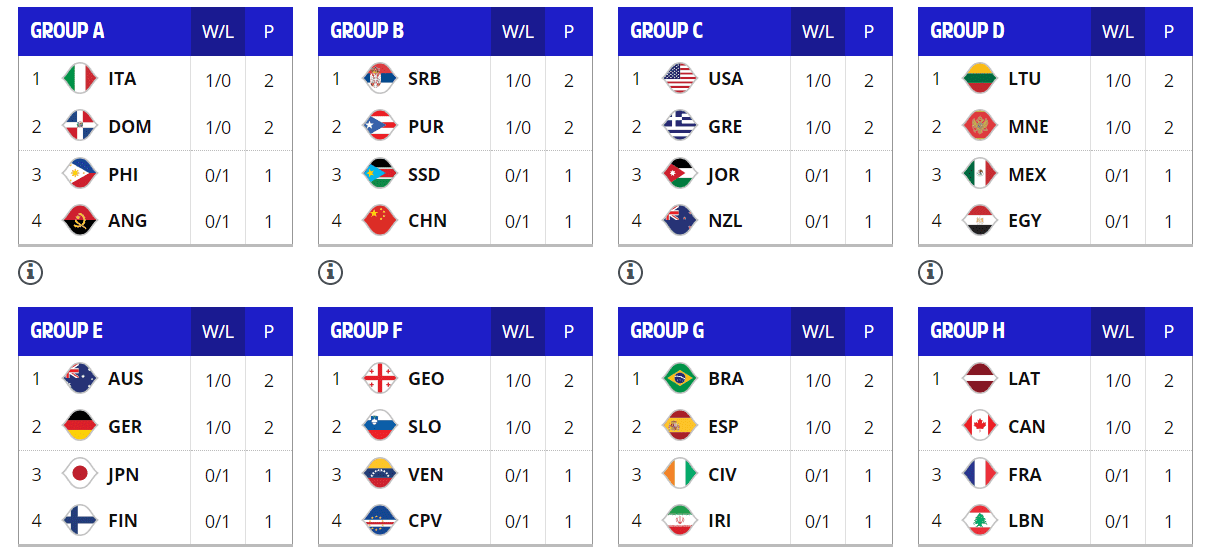Open the info icon below Group B
1205x552 pixels.
330,271
